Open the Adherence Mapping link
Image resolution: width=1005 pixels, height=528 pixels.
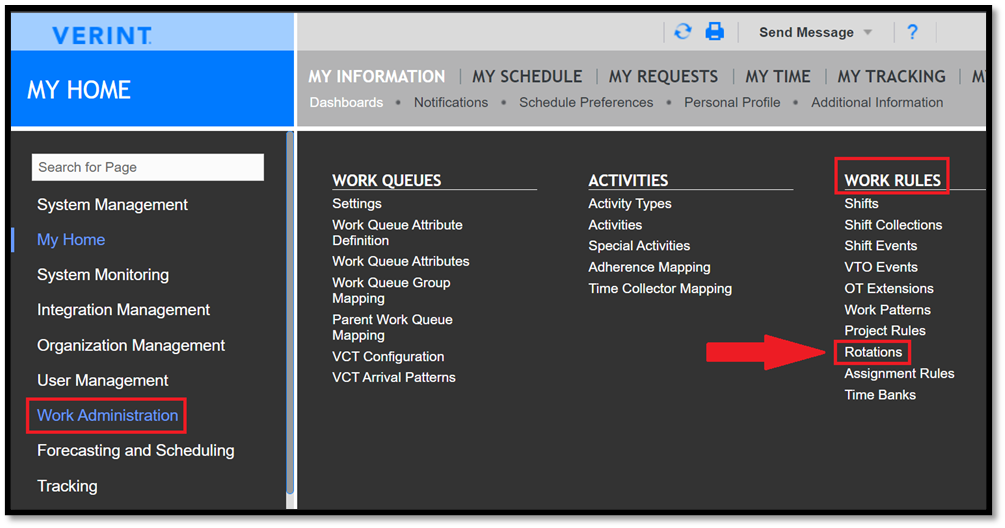pos(649,267)
